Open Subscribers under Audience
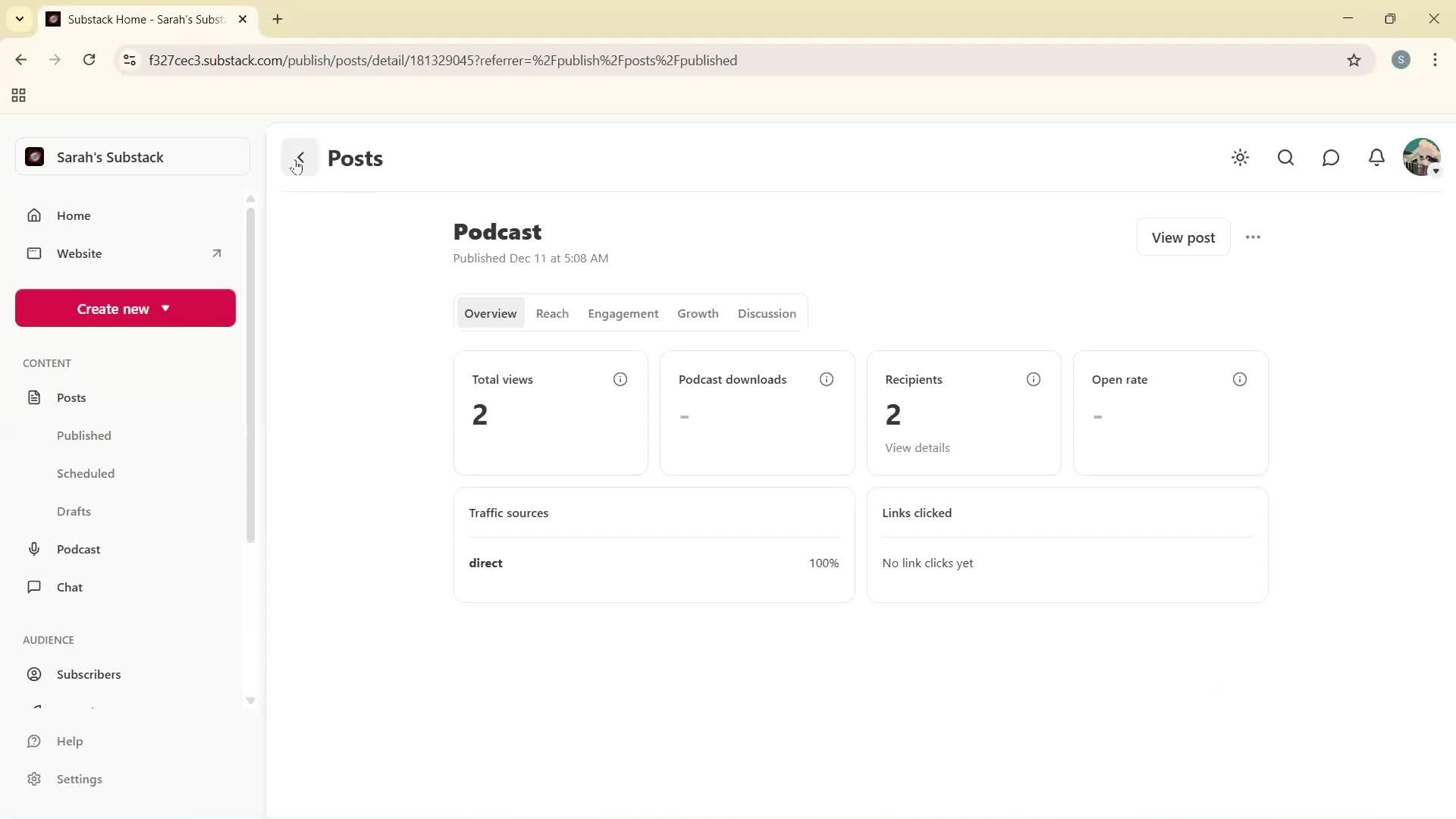The image size is (1456, 819). point(89,674)
